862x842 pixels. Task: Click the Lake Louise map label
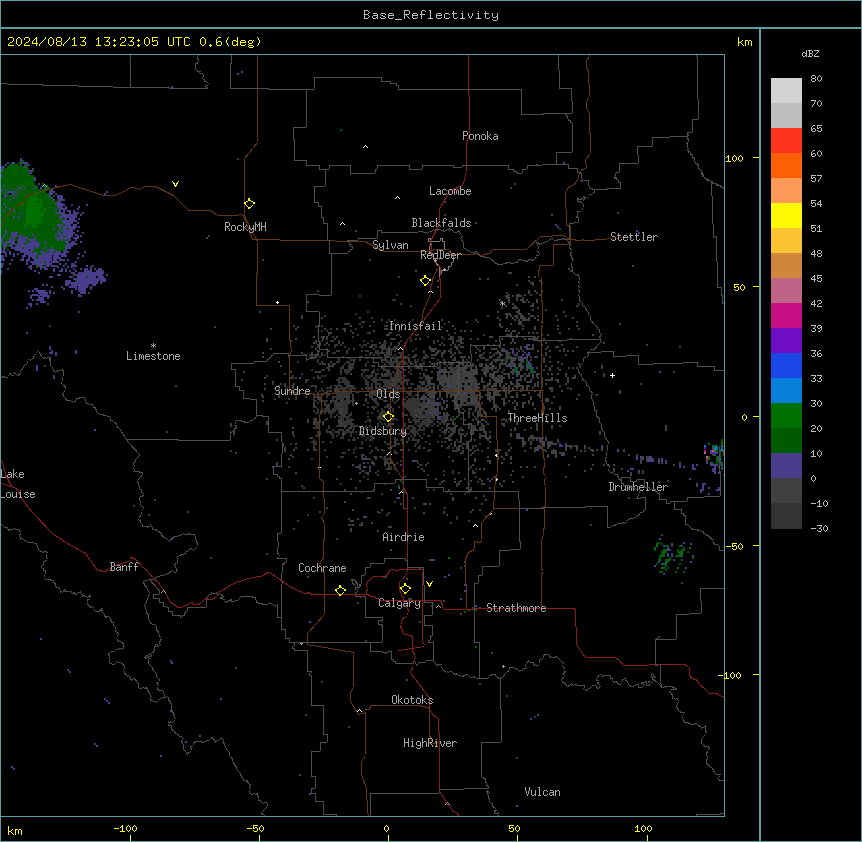(x=18, y=484)
